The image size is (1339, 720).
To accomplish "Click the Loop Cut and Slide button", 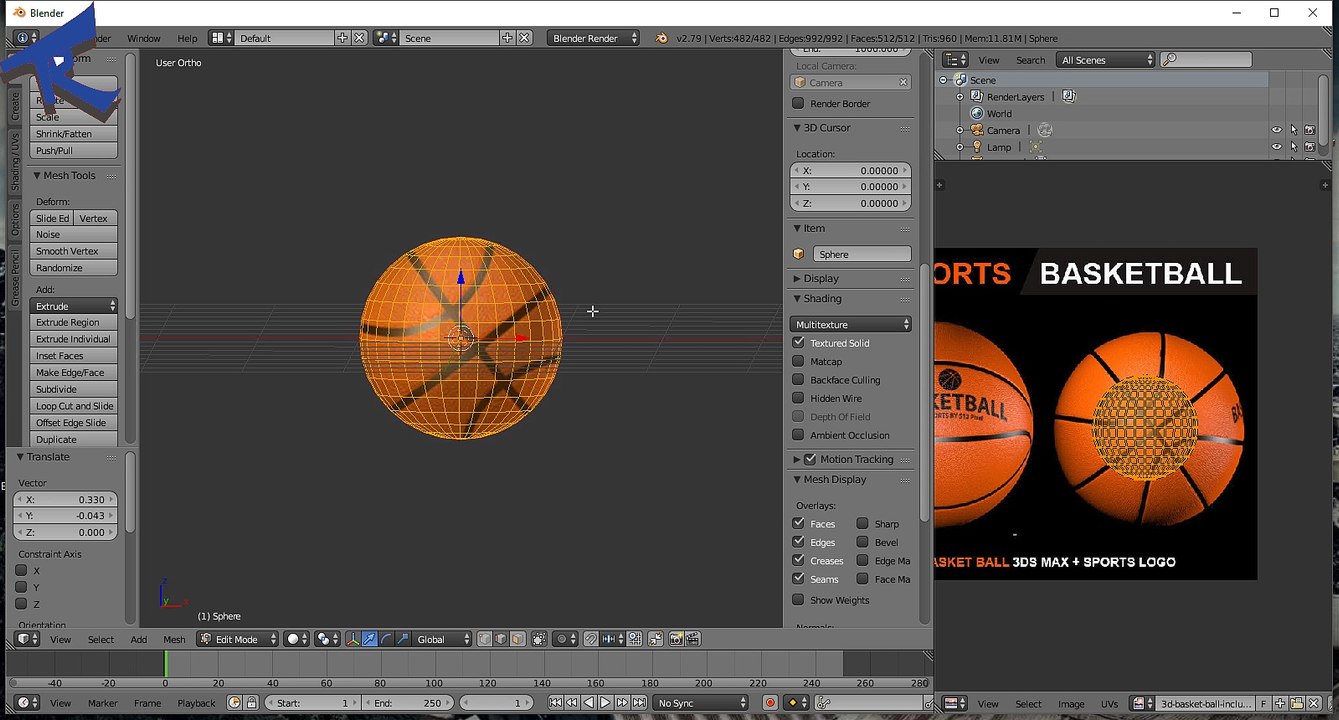I will 73,406.
